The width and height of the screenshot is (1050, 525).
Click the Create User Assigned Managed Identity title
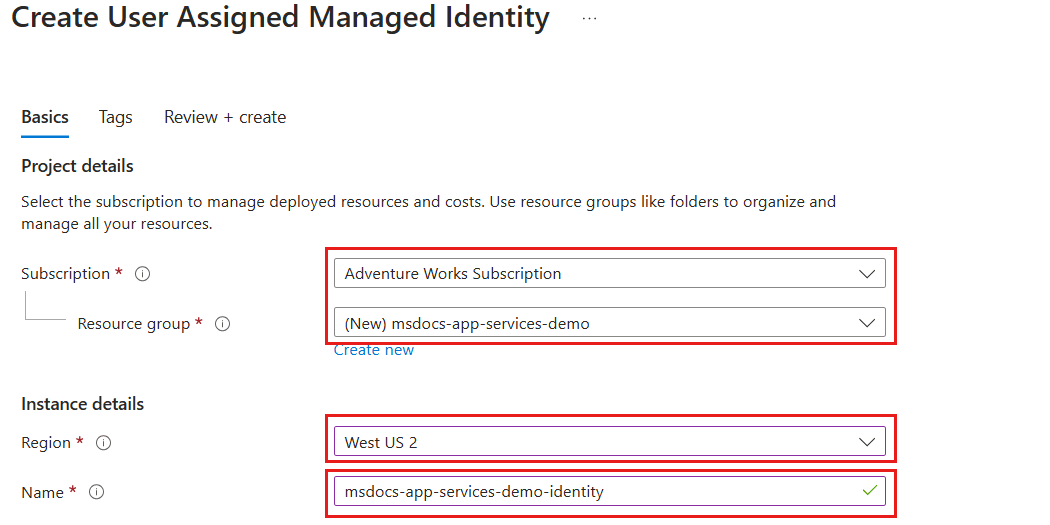280,19
